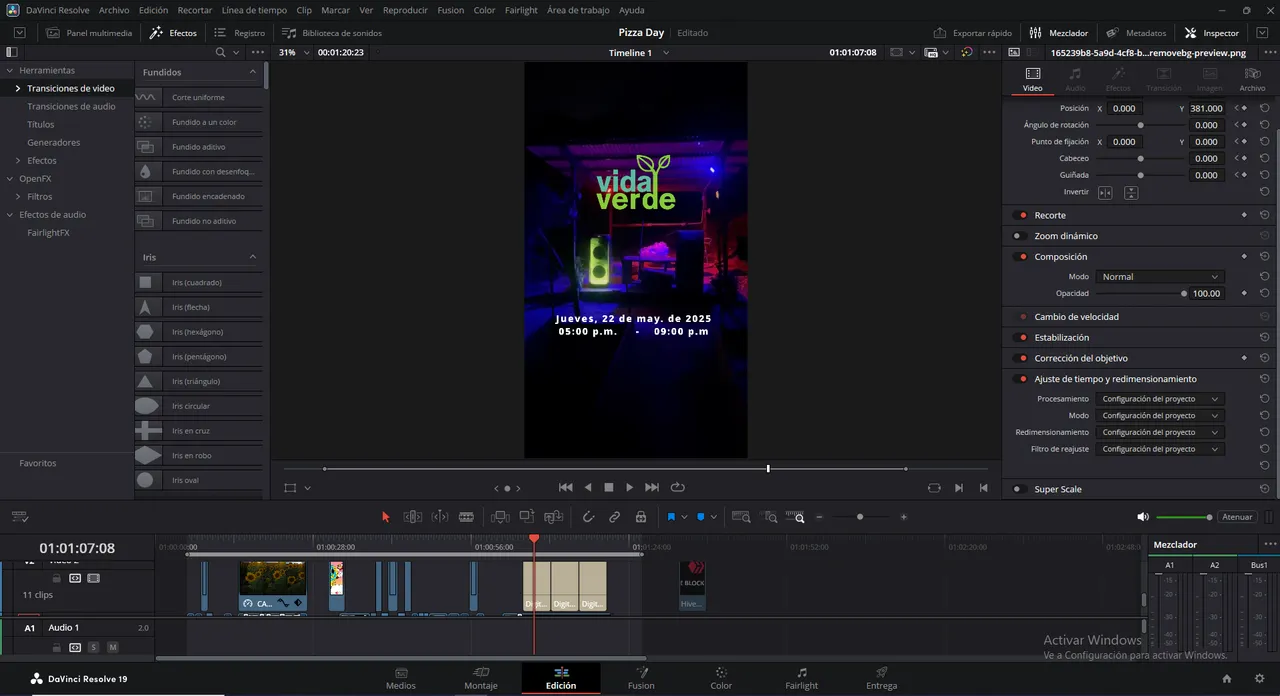Open the Biblioteca de sonidos panel

pos(332,33)
